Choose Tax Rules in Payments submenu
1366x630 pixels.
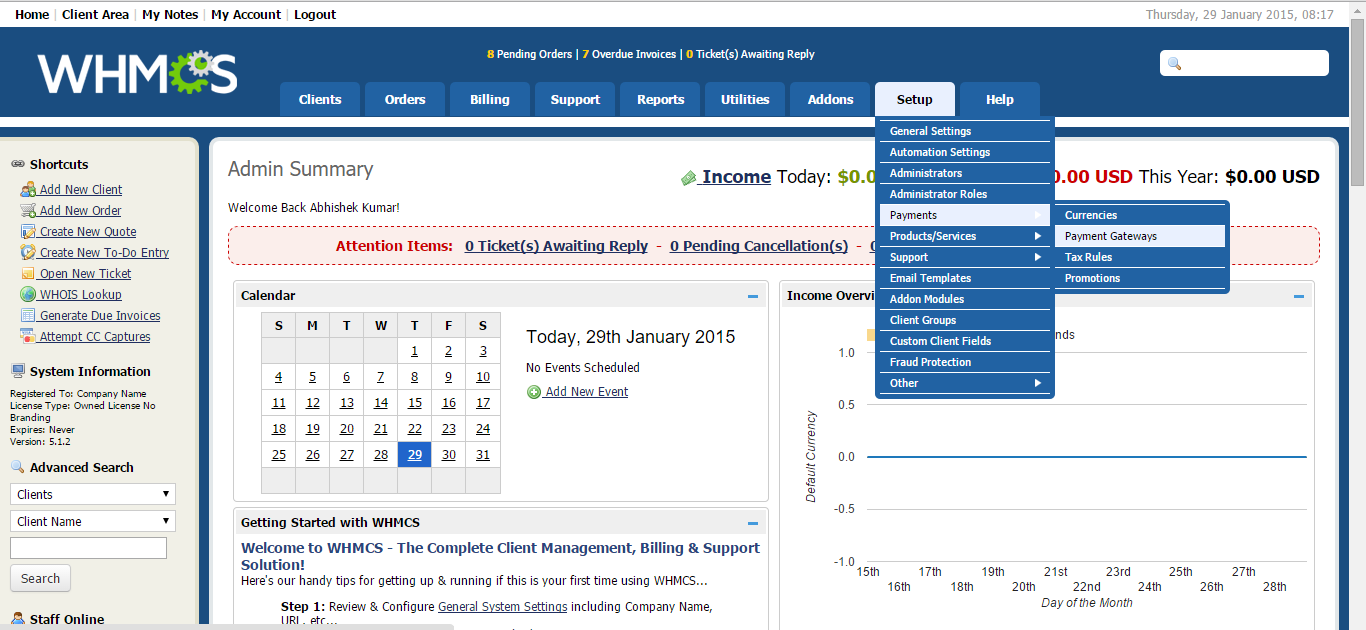pos(1140,257)
